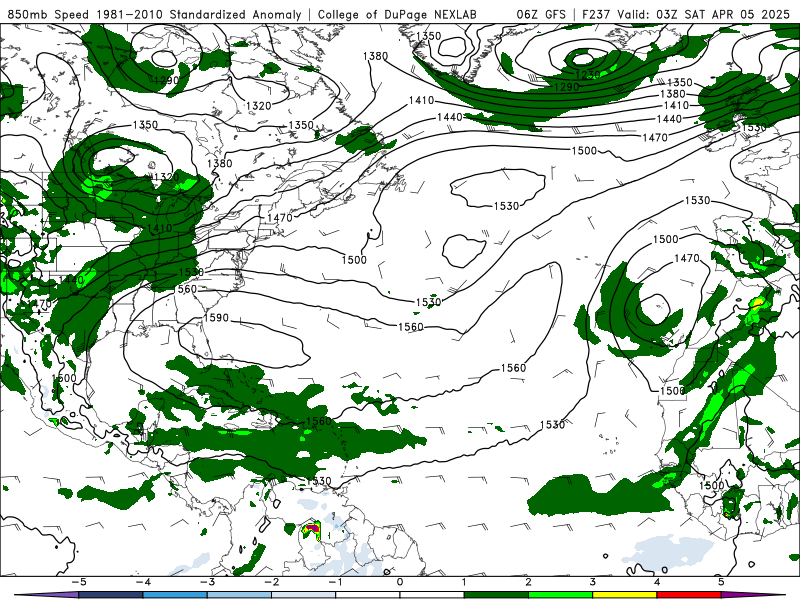Image resolution: width=800 pixels, height=600 pixels.
Task: Click the "0" label on the color scale
Action: click(x=399, y=582)
